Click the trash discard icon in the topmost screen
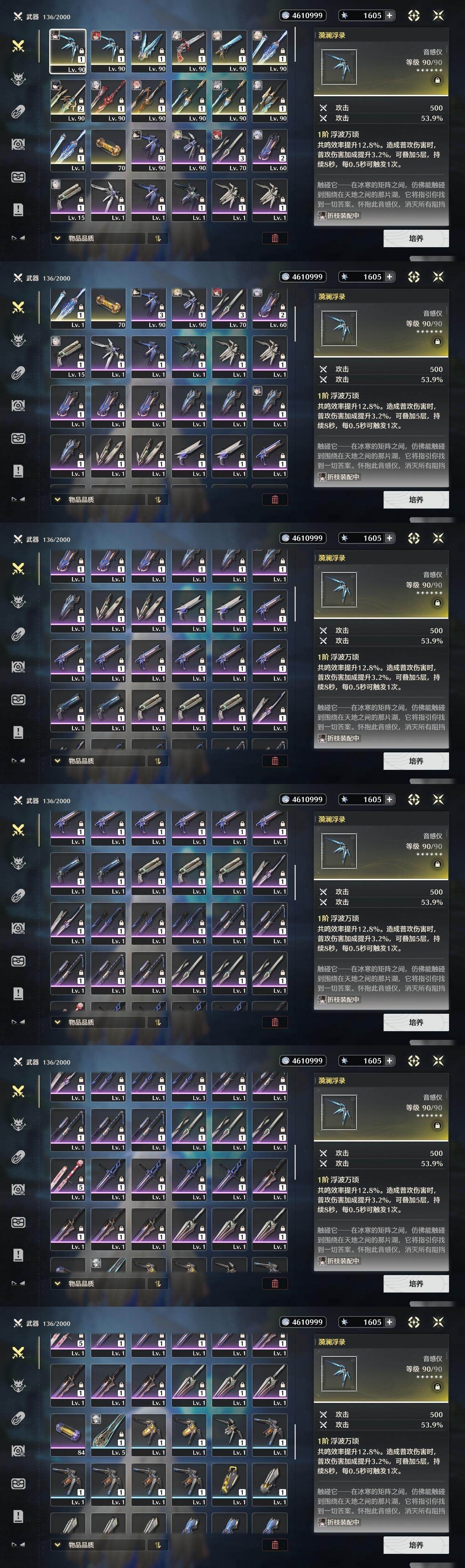This screenshot has height=1568, width=465. pos(275,238)
